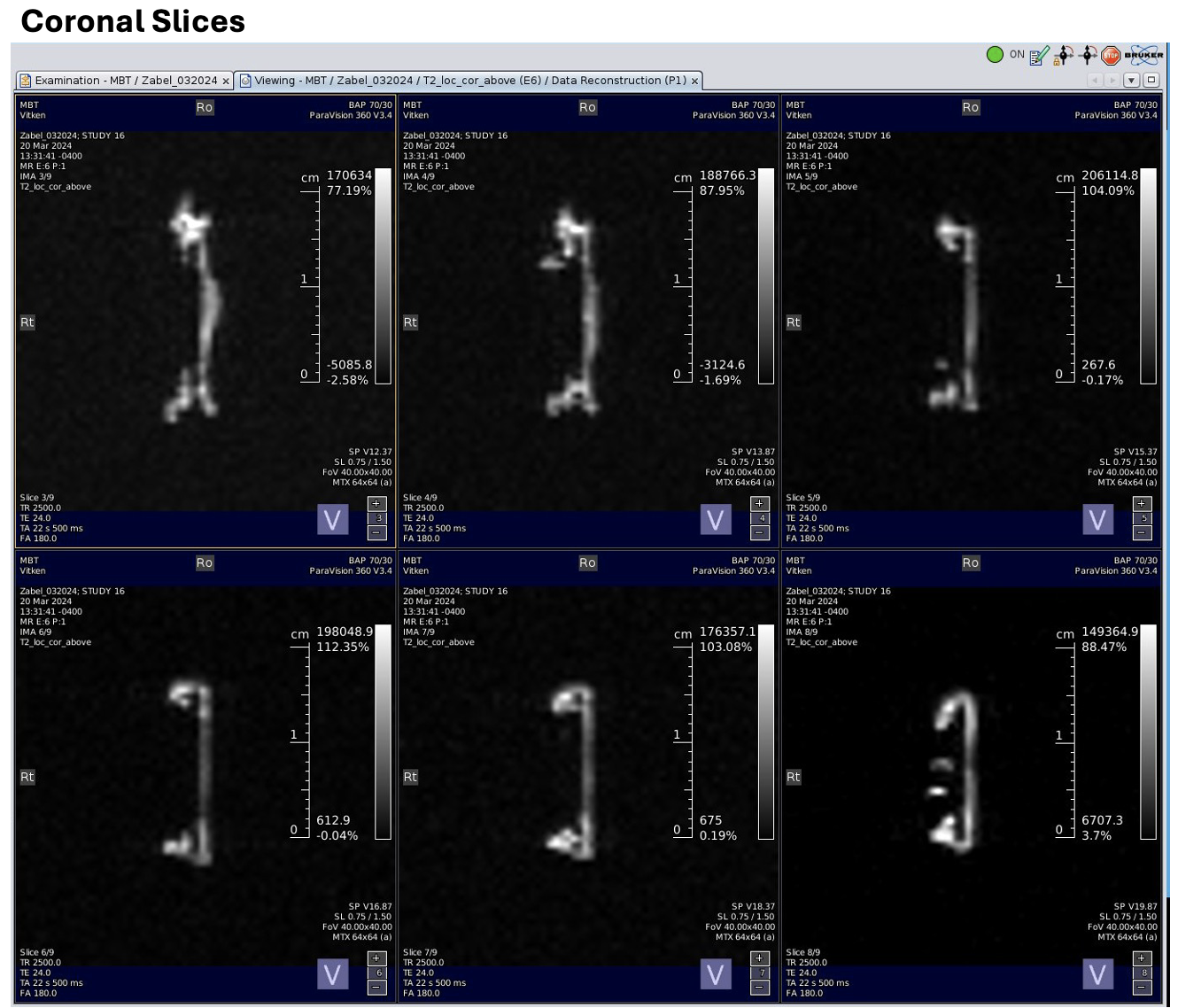The width and height of the screenshot is (1178, 1008).
Task: Click the ON status text
Action: tap(1017, 55)
